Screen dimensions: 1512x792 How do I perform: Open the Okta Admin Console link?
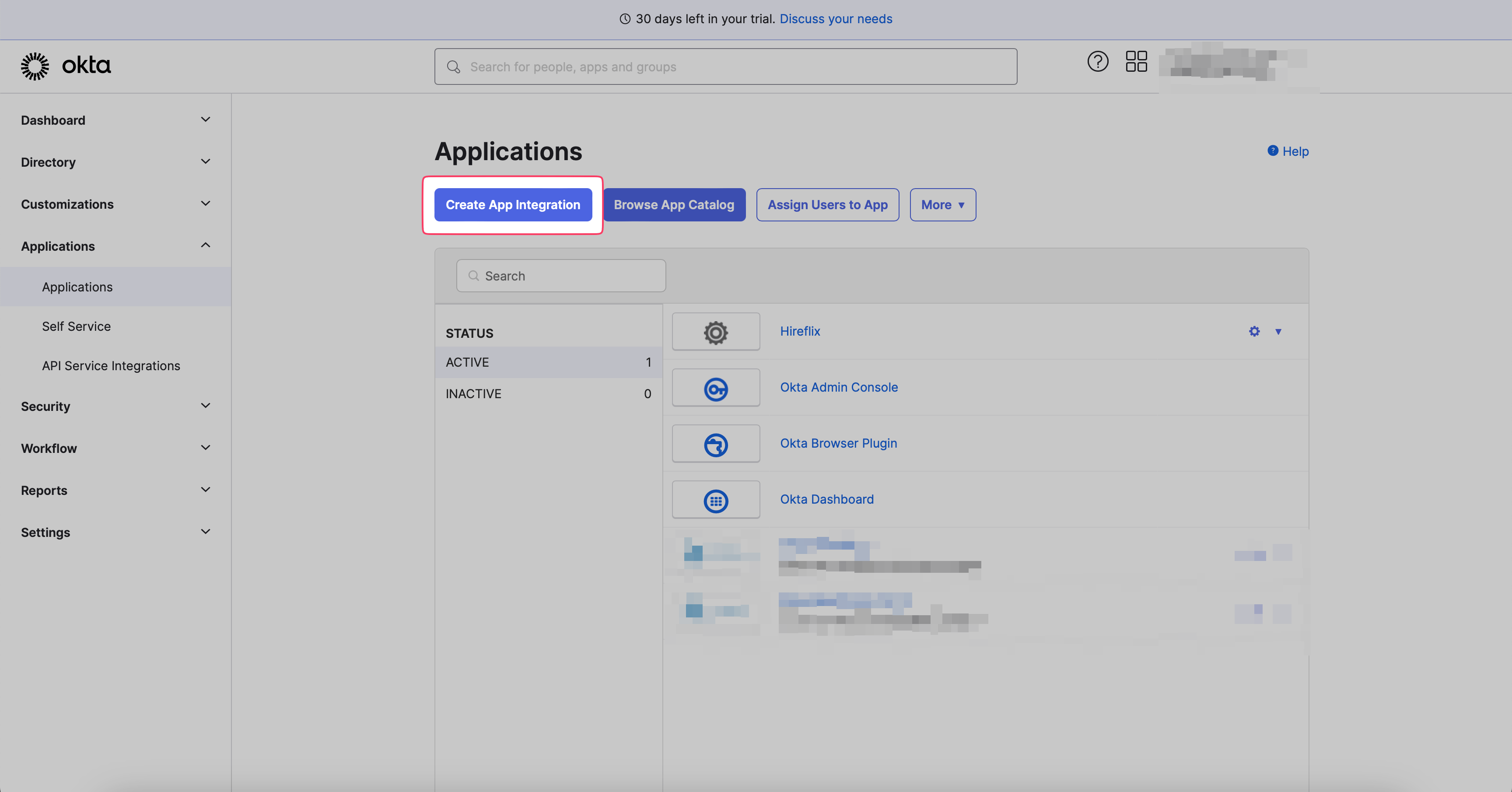pos(839,388)
